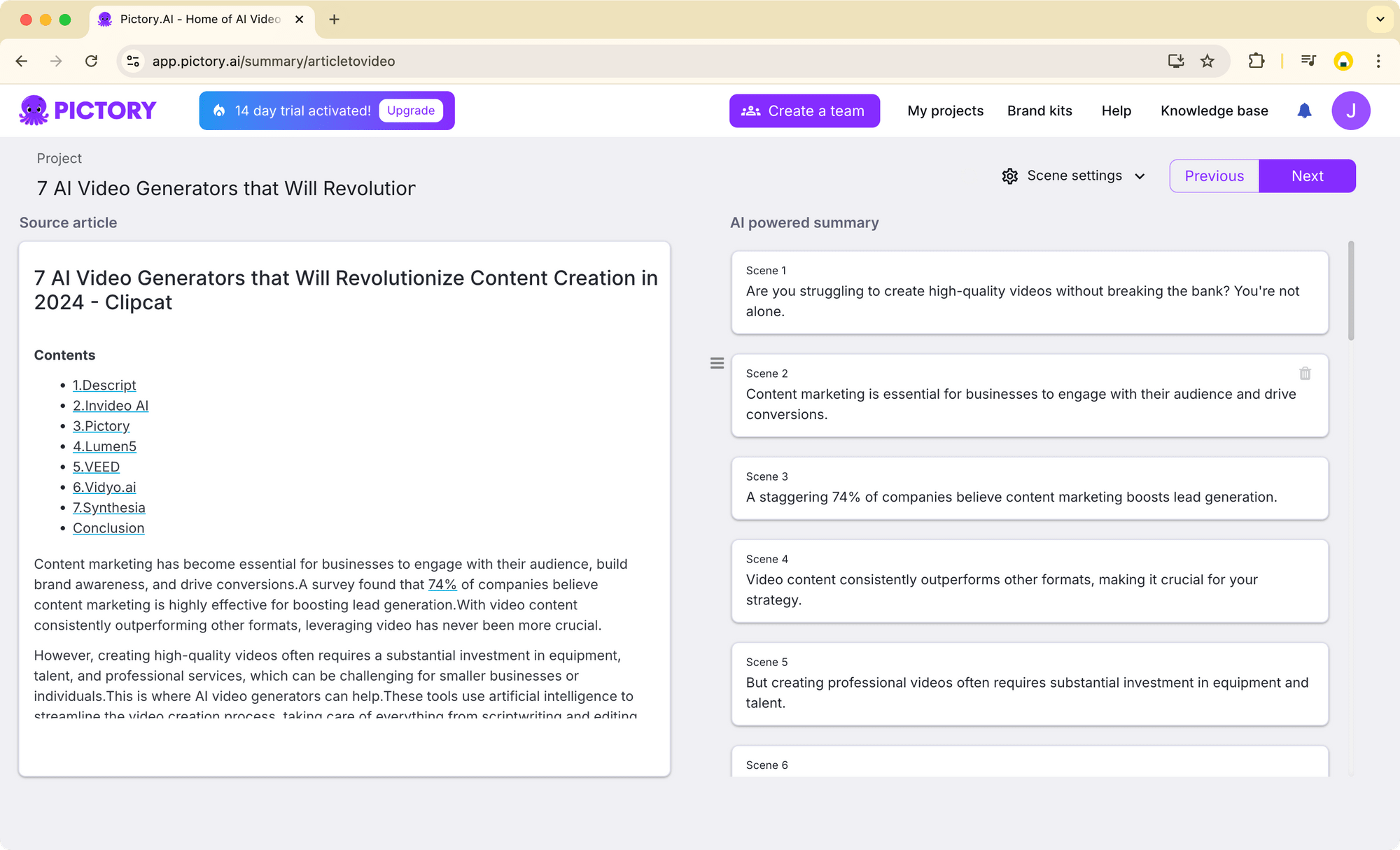Viewport: 1400px width, 850px height.
Task: Click the '14 day trial activated!' text
Action: point(302,111)
